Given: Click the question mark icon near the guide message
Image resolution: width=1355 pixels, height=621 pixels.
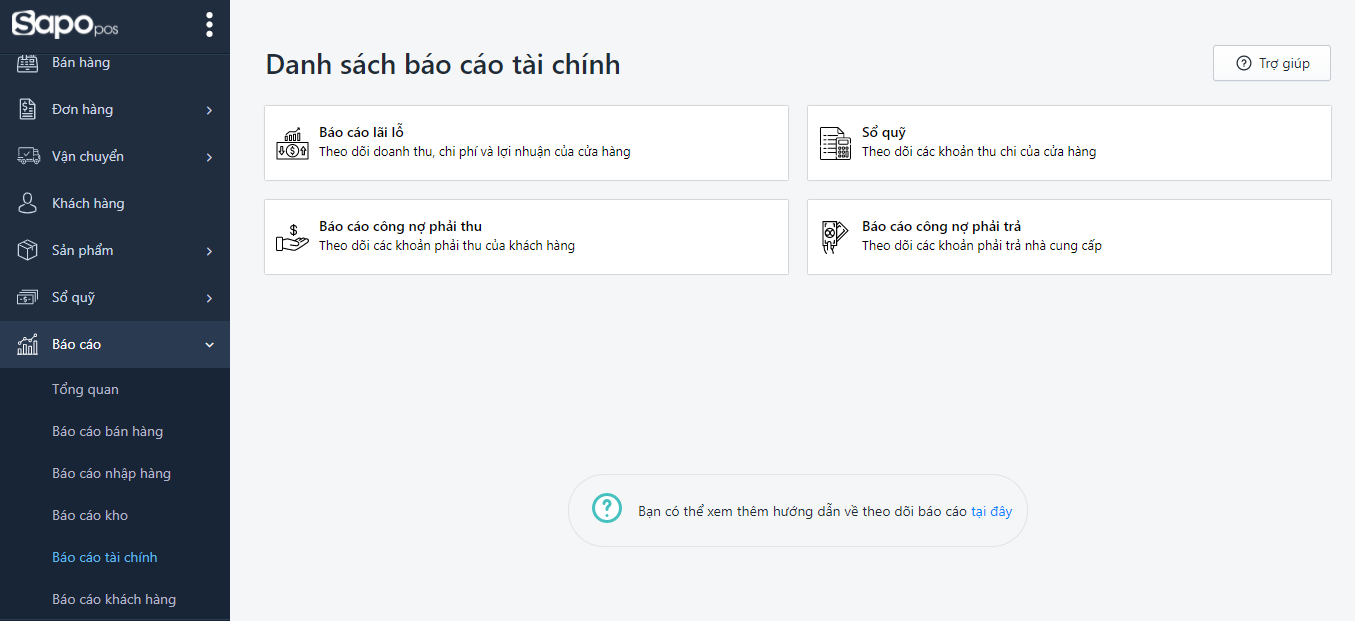Looking at the screenshot, I should pos(606,509).
